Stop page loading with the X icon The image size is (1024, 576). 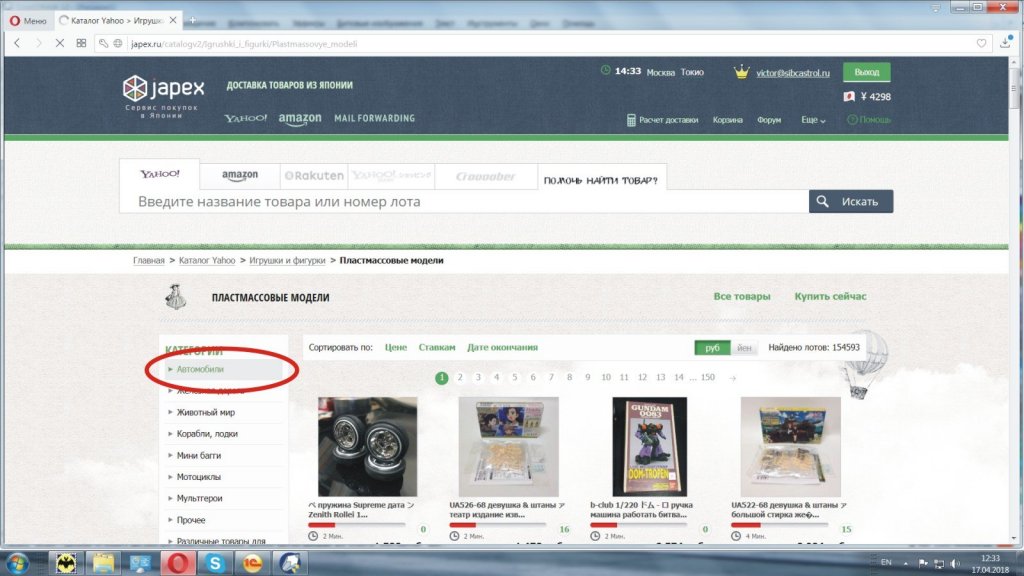pyautogui.click(x=61, y=43)
